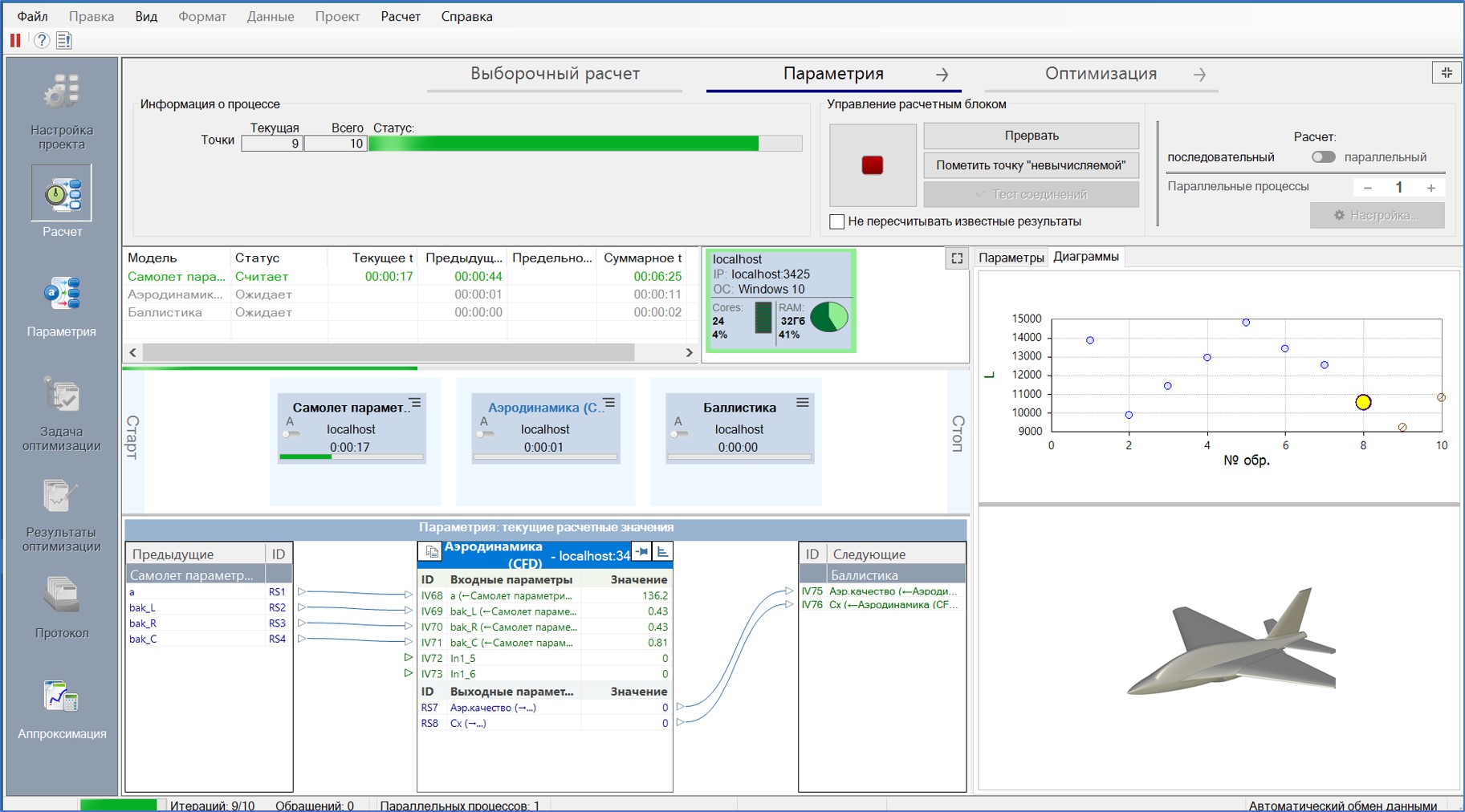Click the red pause icon in toolbar
This screenshot has width=1465, height=812.
pyautogui.click(x=15, y=40)
